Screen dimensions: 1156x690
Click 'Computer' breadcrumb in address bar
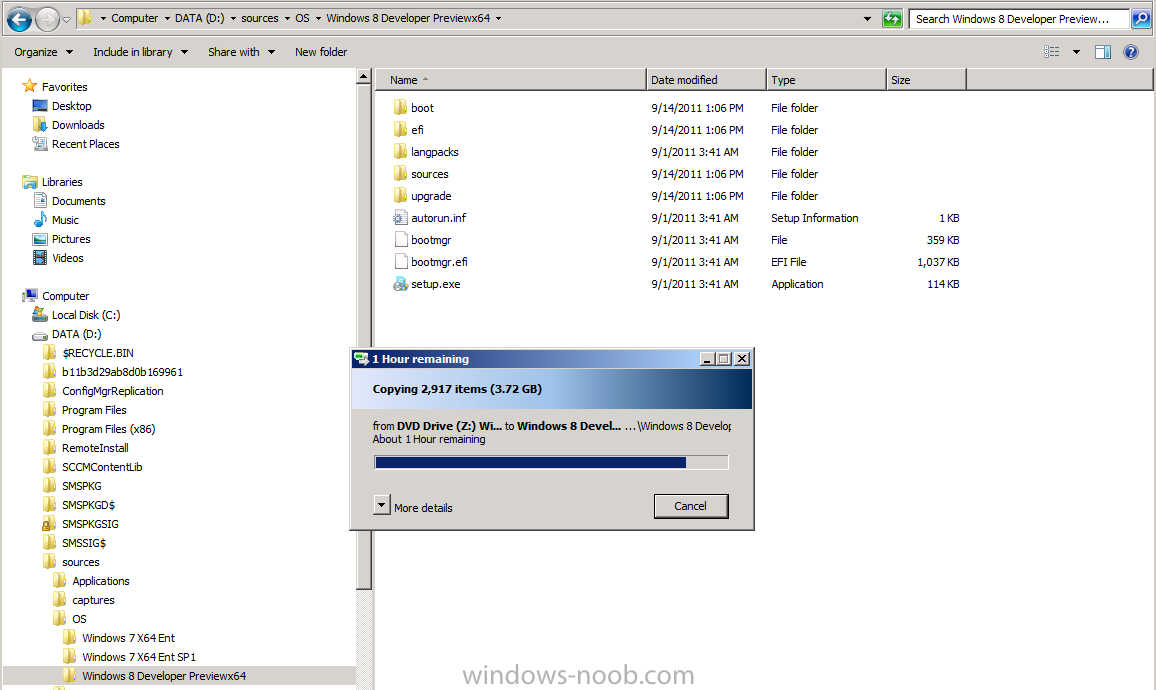[134, 18]
